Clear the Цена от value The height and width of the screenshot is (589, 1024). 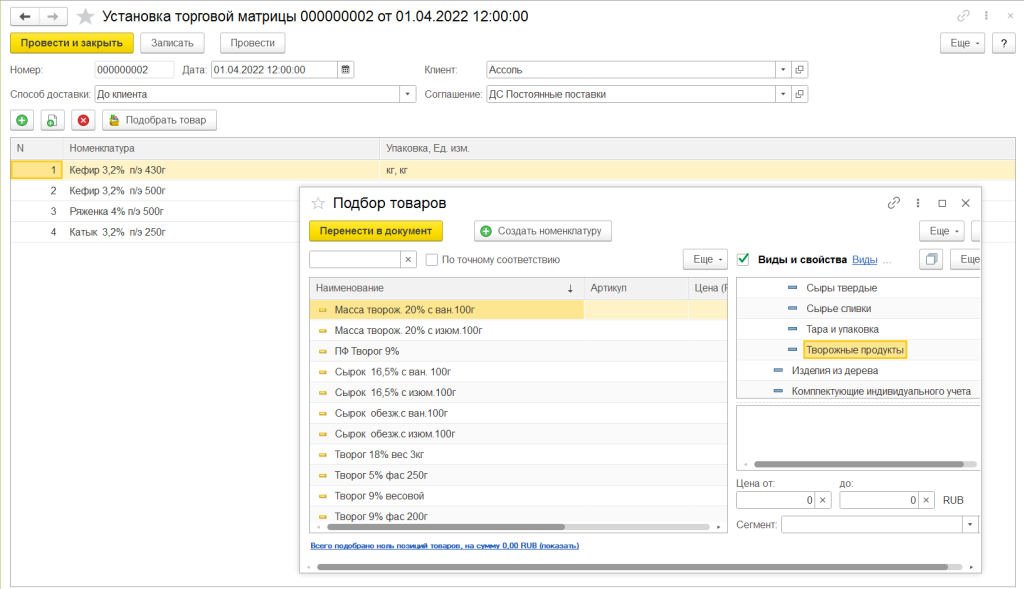point(823,500)
